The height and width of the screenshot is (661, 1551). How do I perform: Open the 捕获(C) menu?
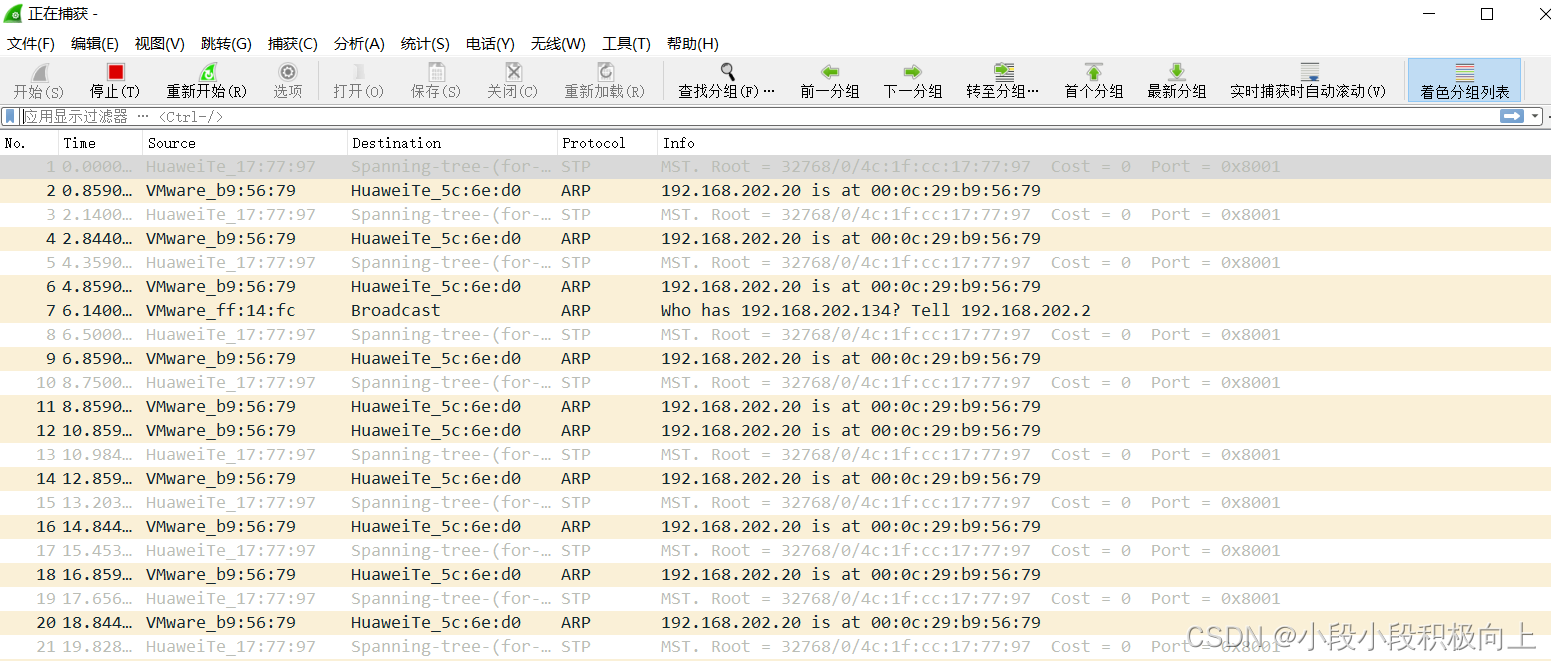293,44
